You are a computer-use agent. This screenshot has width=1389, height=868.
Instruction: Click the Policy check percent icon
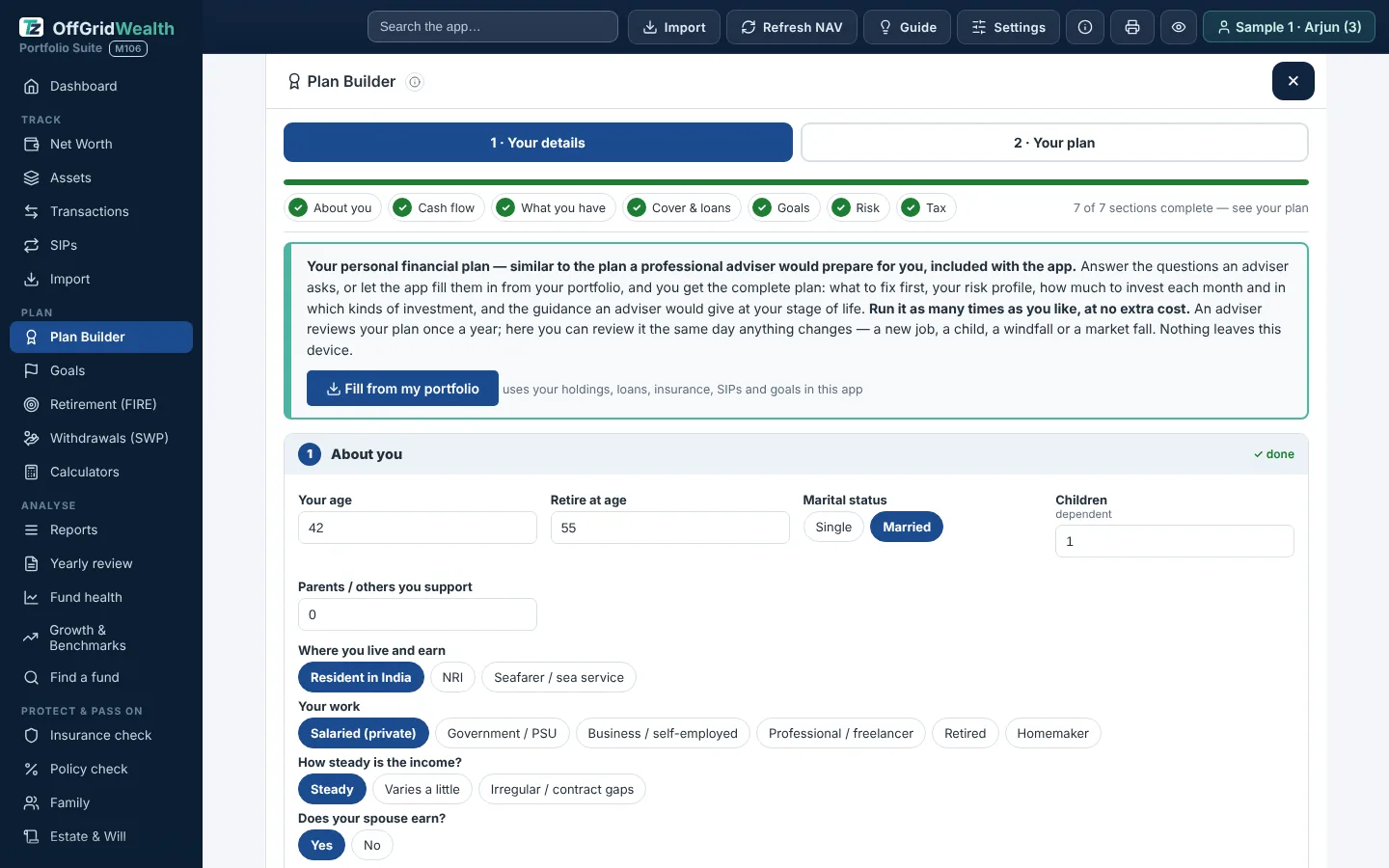tap(31, 769)
